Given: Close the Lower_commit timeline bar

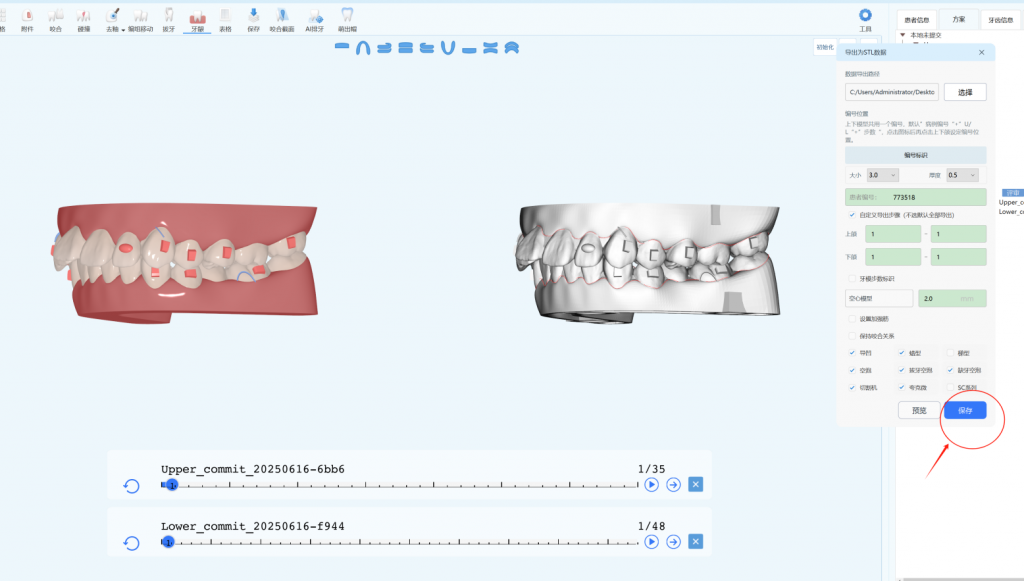Looking at the screenshot, I should [696, 542].
